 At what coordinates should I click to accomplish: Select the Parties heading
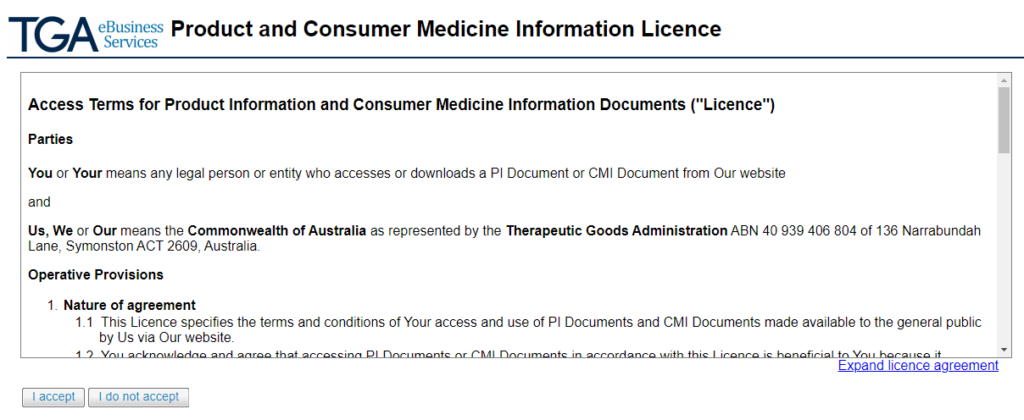coord(50,139)
